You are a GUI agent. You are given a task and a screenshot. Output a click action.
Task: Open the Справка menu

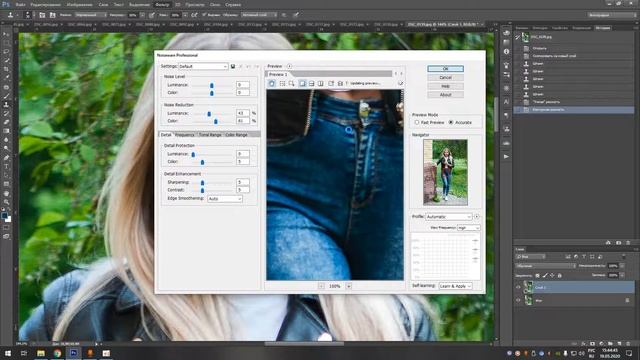233,4
